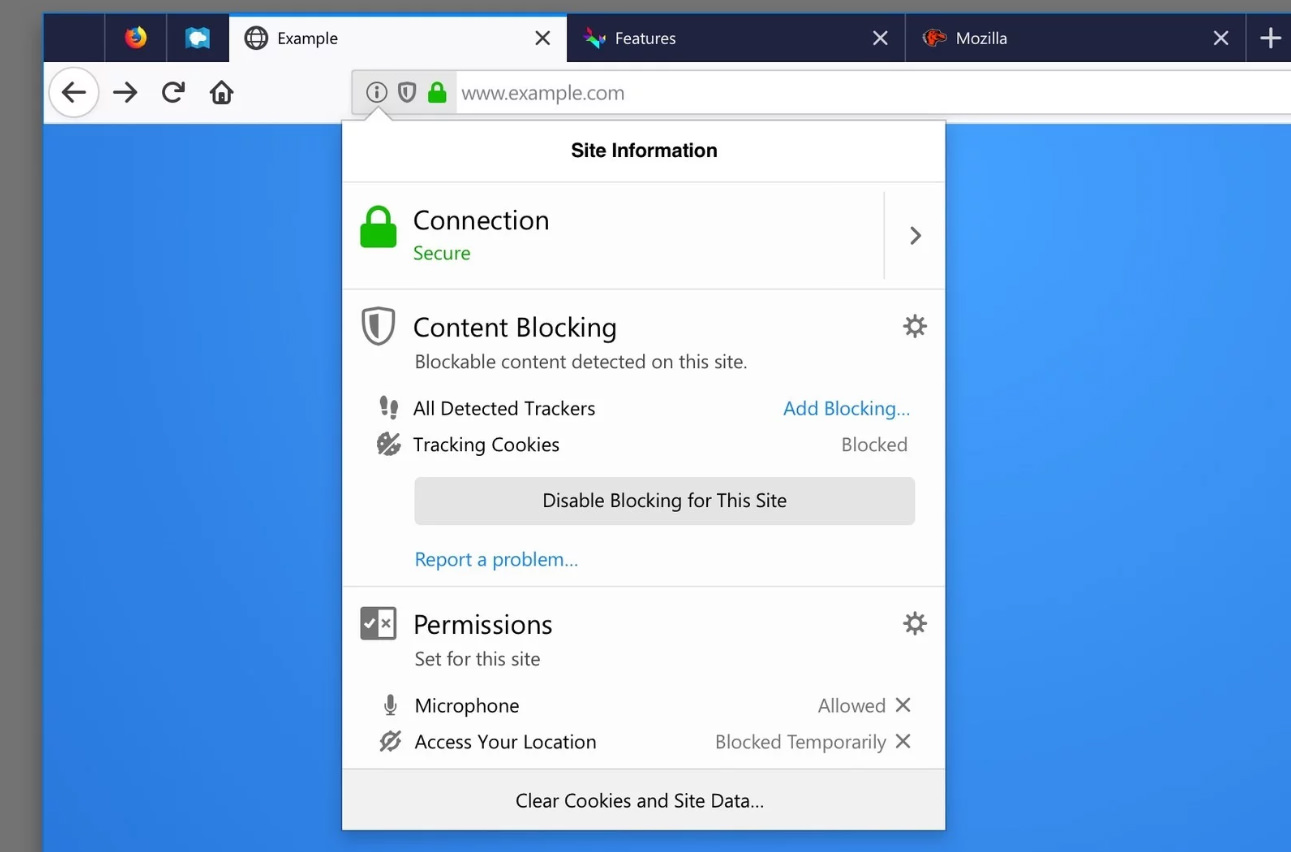Open the Report a problem link
The width and height of the screenshot is (1291, 852).
point(496,560)
